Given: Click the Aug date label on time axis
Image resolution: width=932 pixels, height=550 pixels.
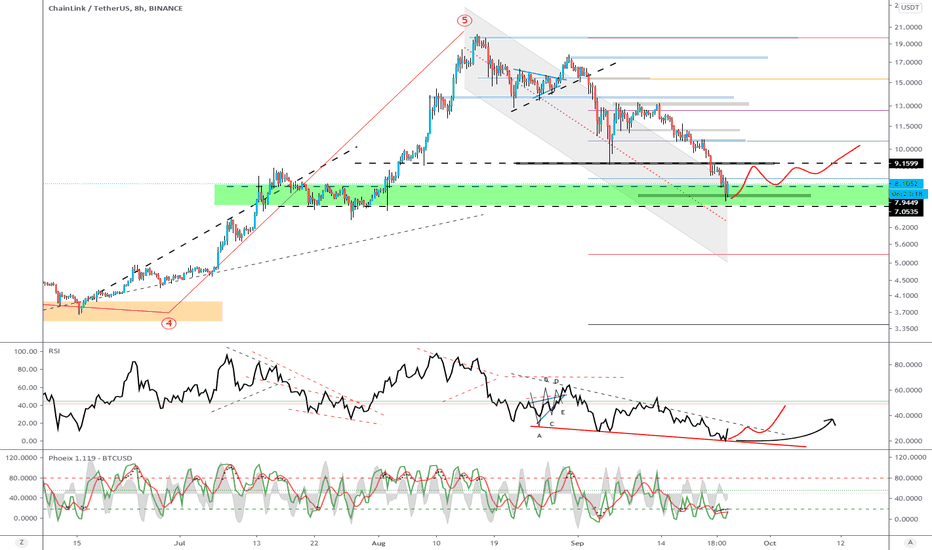Looking at the screenshot, I should tap(378, 543).
